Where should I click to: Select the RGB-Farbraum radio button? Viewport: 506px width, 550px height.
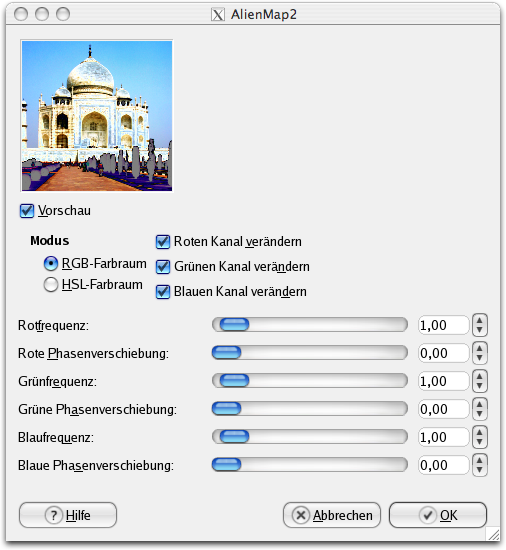tap(51, 264)
